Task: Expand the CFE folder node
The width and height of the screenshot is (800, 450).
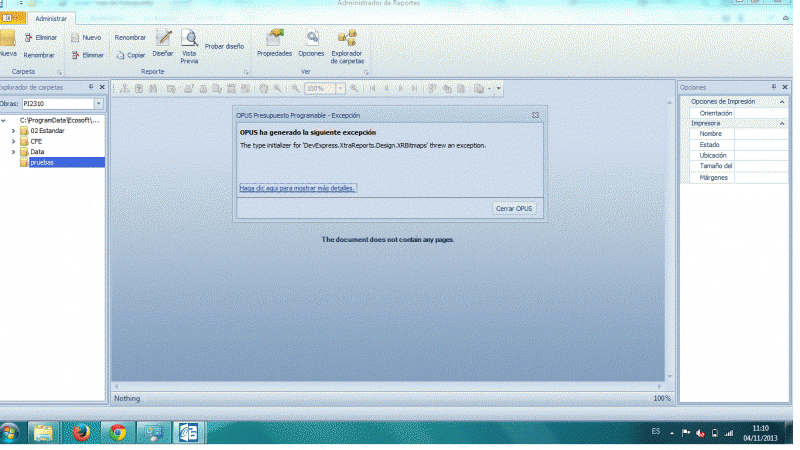Action: pyautogui.click(x=13, y=141)
